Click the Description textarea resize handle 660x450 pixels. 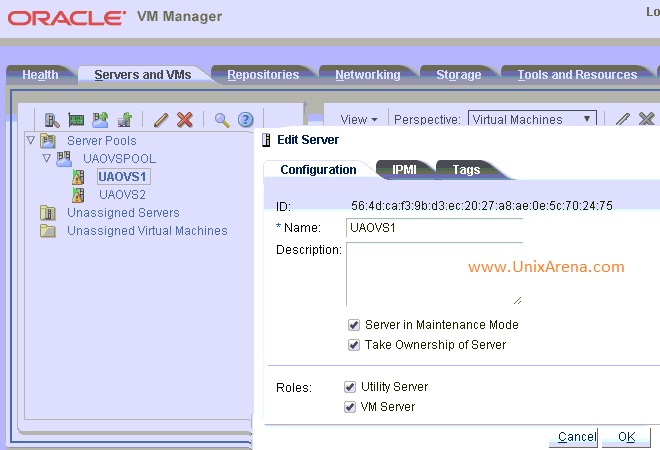517,300
